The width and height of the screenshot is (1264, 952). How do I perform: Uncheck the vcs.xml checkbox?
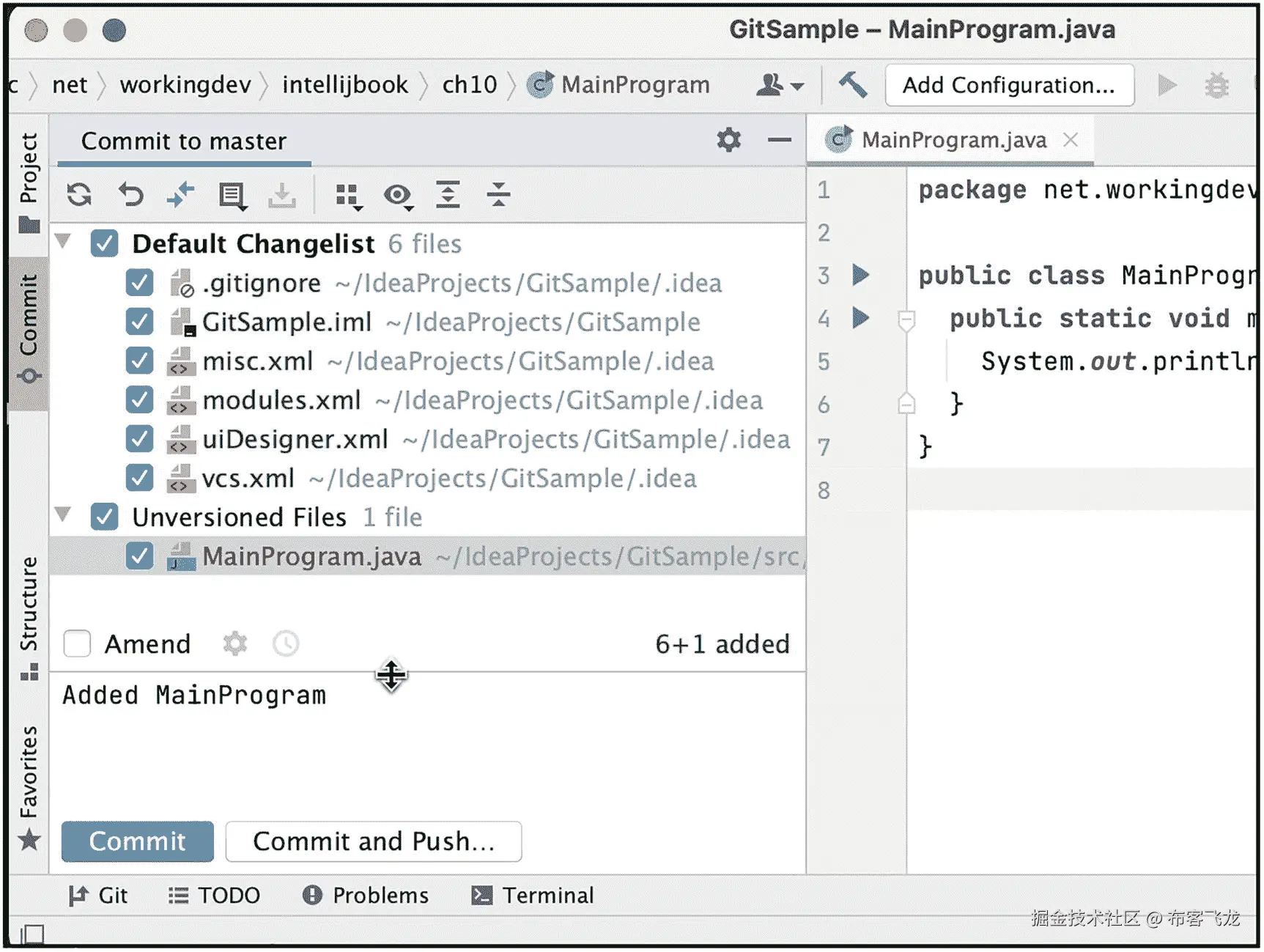click(139, 478)
